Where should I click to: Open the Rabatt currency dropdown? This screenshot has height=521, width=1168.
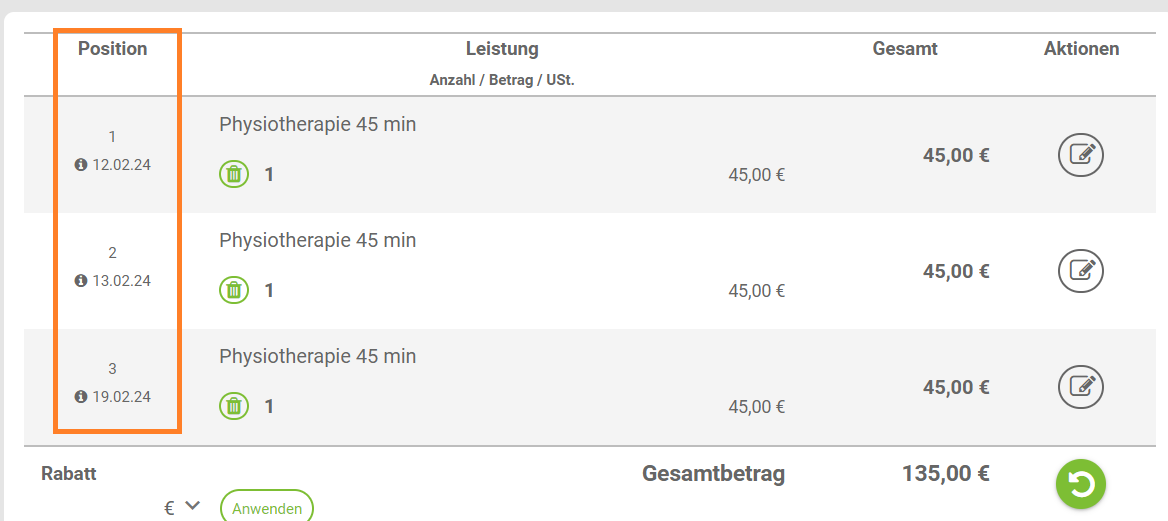[x=182, y=508]
